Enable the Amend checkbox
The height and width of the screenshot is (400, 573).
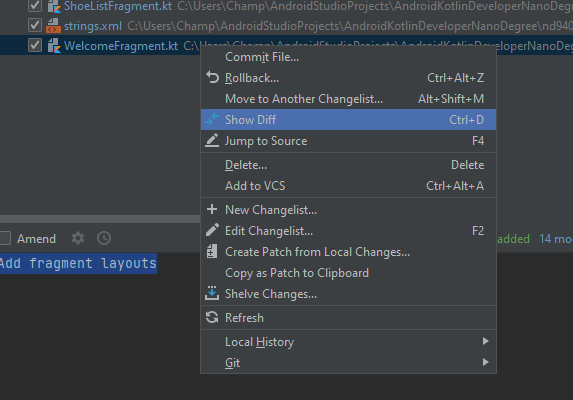click(x=4, y=238)
